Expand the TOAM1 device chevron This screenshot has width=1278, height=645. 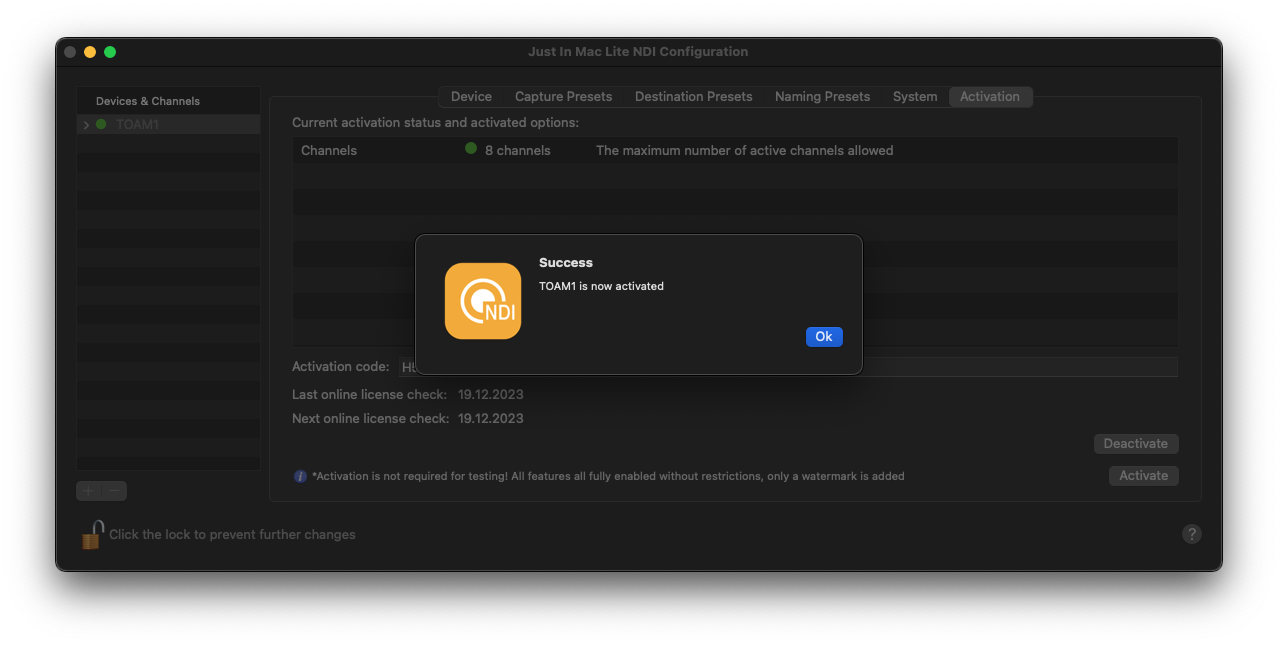click(x=86, y=125)
